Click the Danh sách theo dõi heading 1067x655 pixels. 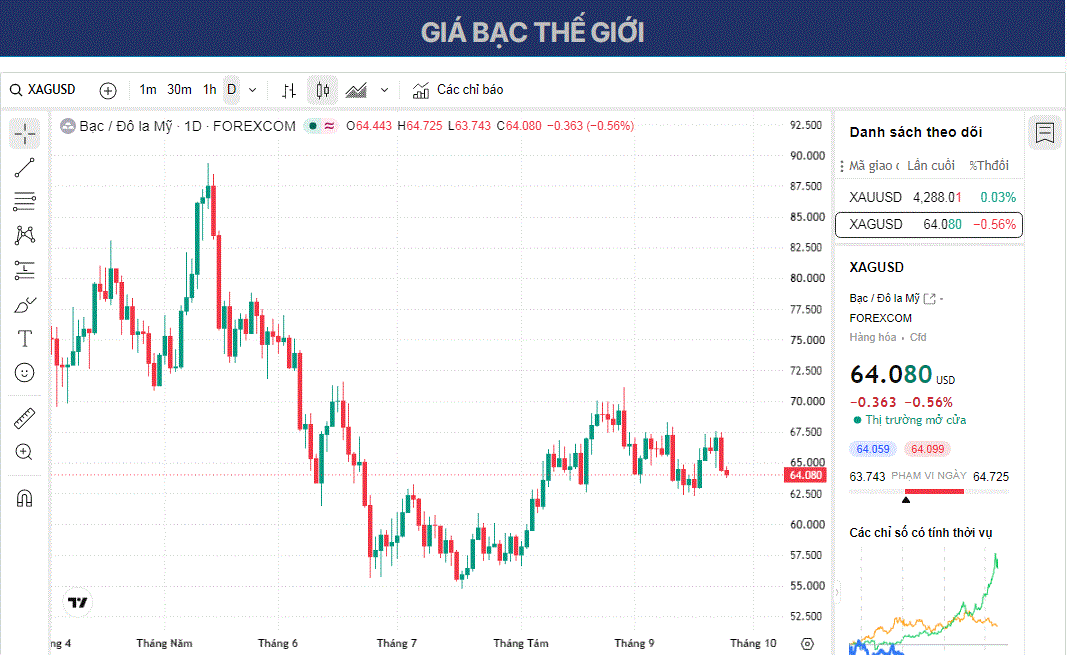point(915,133)
